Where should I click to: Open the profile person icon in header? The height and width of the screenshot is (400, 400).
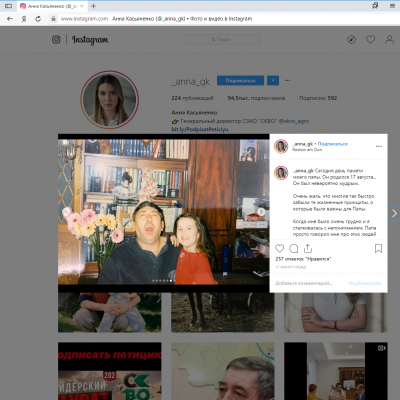coord(389,40)
